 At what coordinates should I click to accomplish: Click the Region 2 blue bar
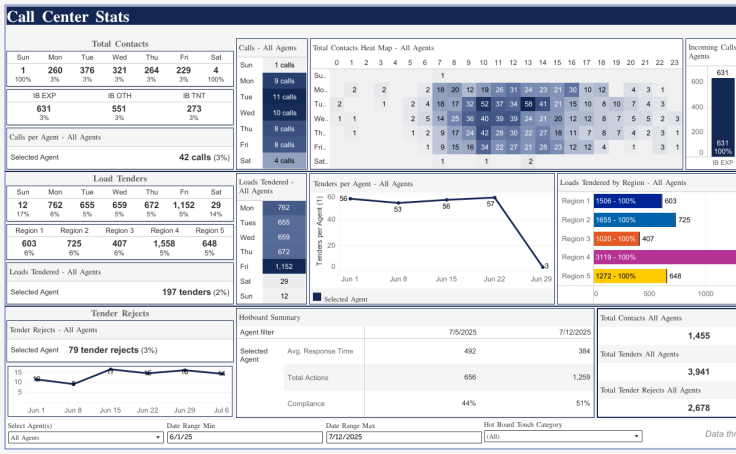click(635, 220)
